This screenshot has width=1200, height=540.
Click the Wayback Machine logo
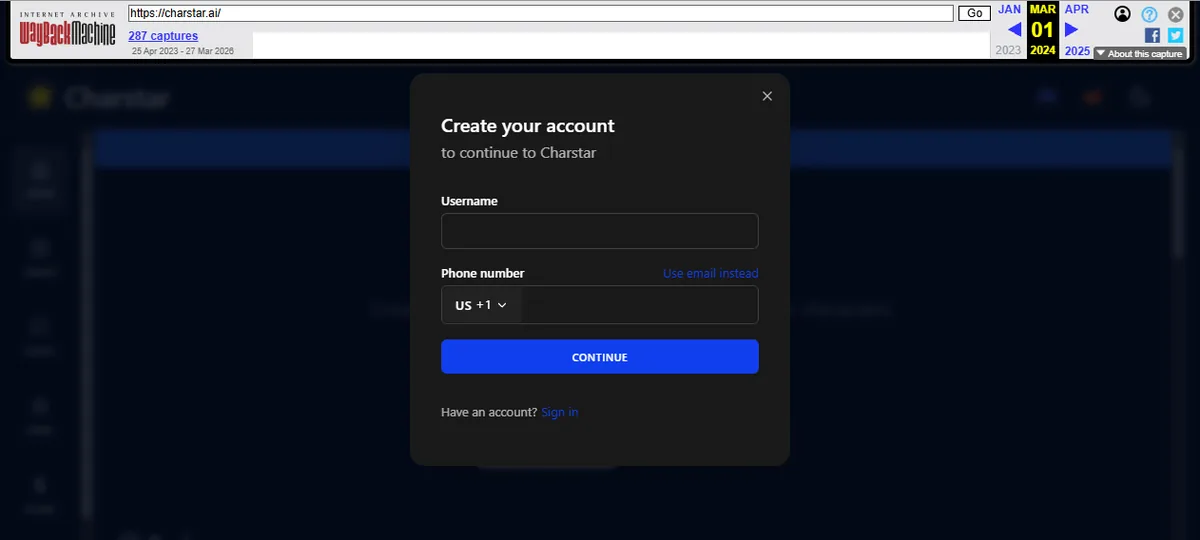tap(68, 32)
